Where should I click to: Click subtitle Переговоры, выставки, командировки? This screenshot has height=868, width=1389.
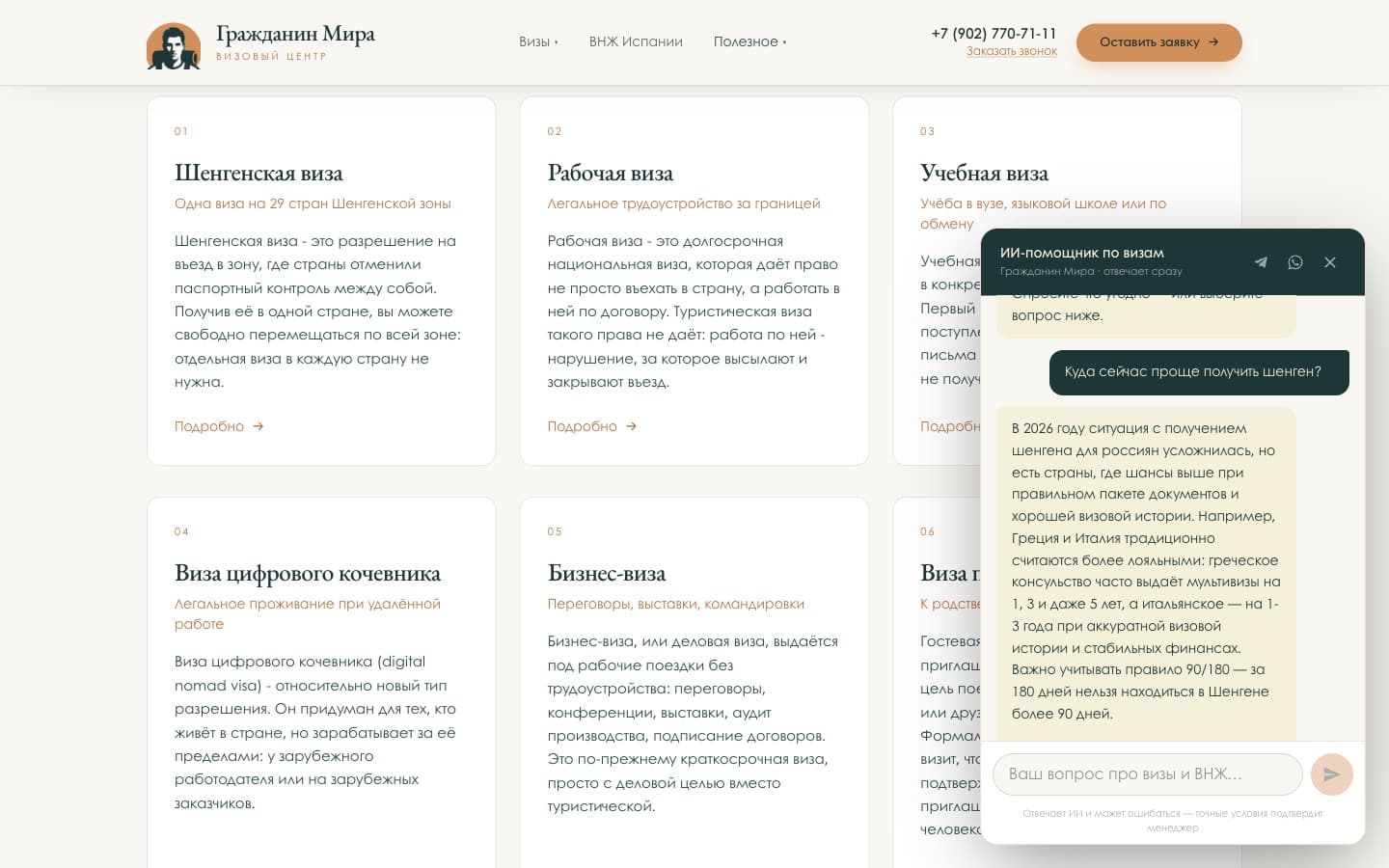[676, 604]
